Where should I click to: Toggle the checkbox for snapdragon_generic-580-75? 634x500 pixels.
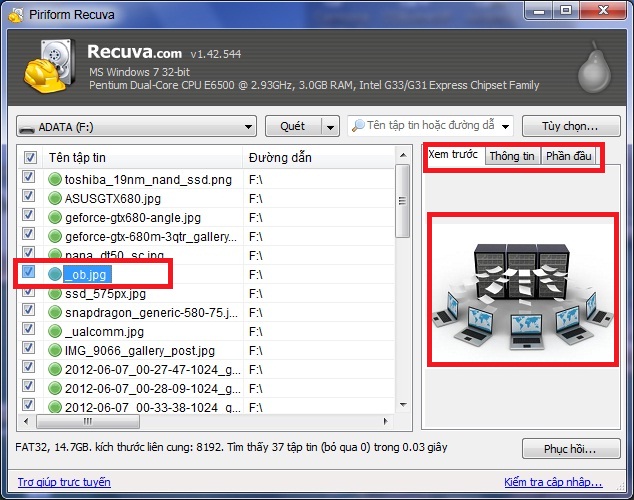point(28,310)
